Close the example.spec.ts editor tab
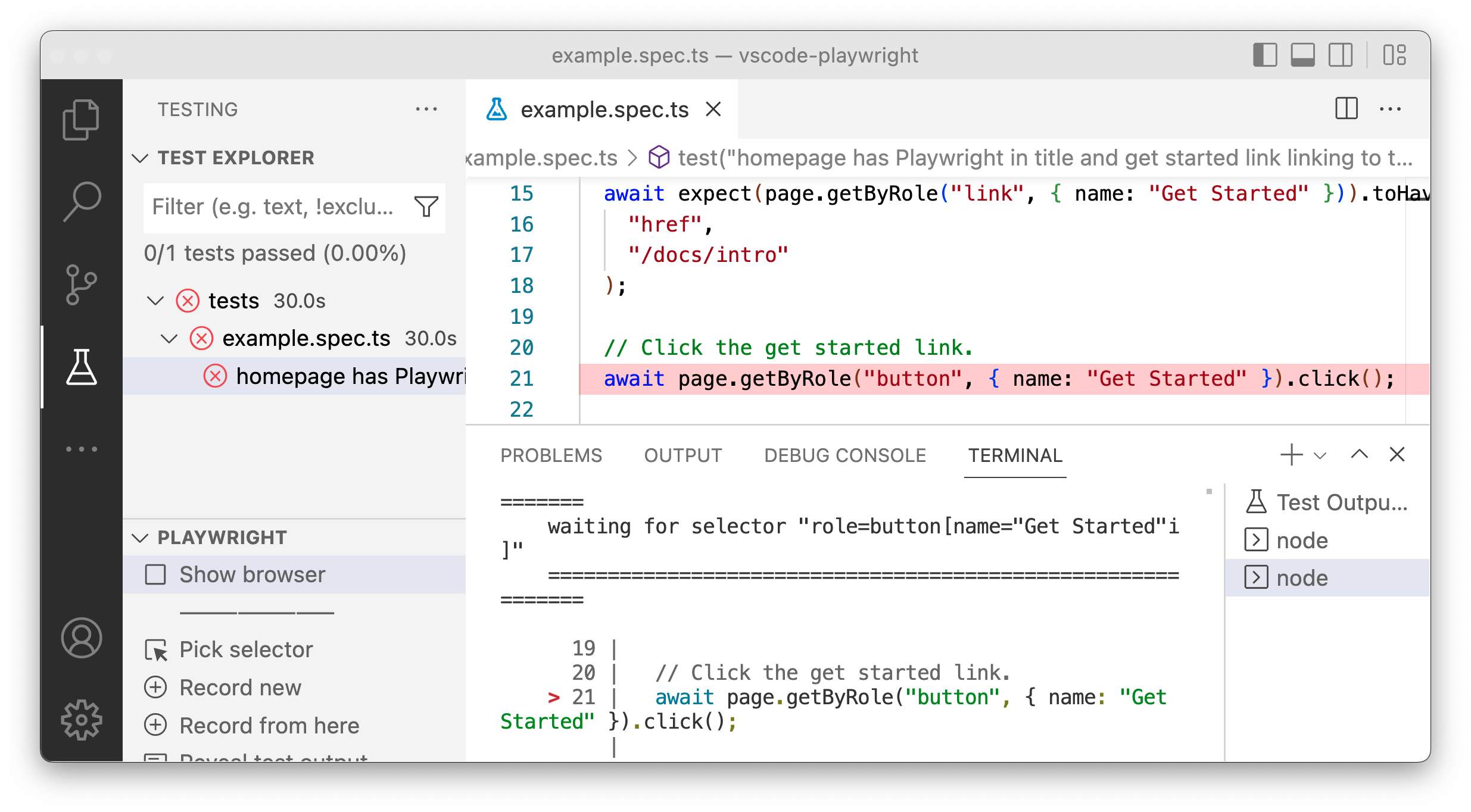 point(713,109)
